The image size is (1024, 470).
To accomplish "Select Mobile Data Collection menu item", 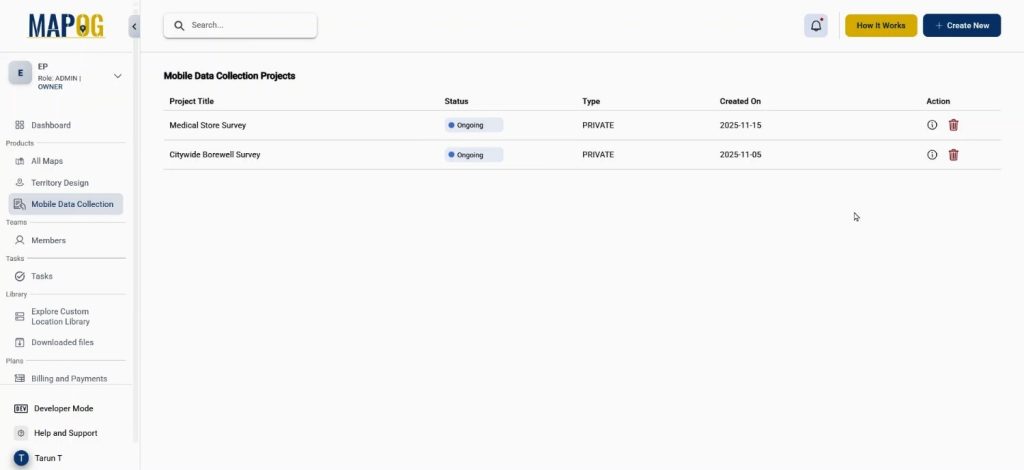I will 65,204.
